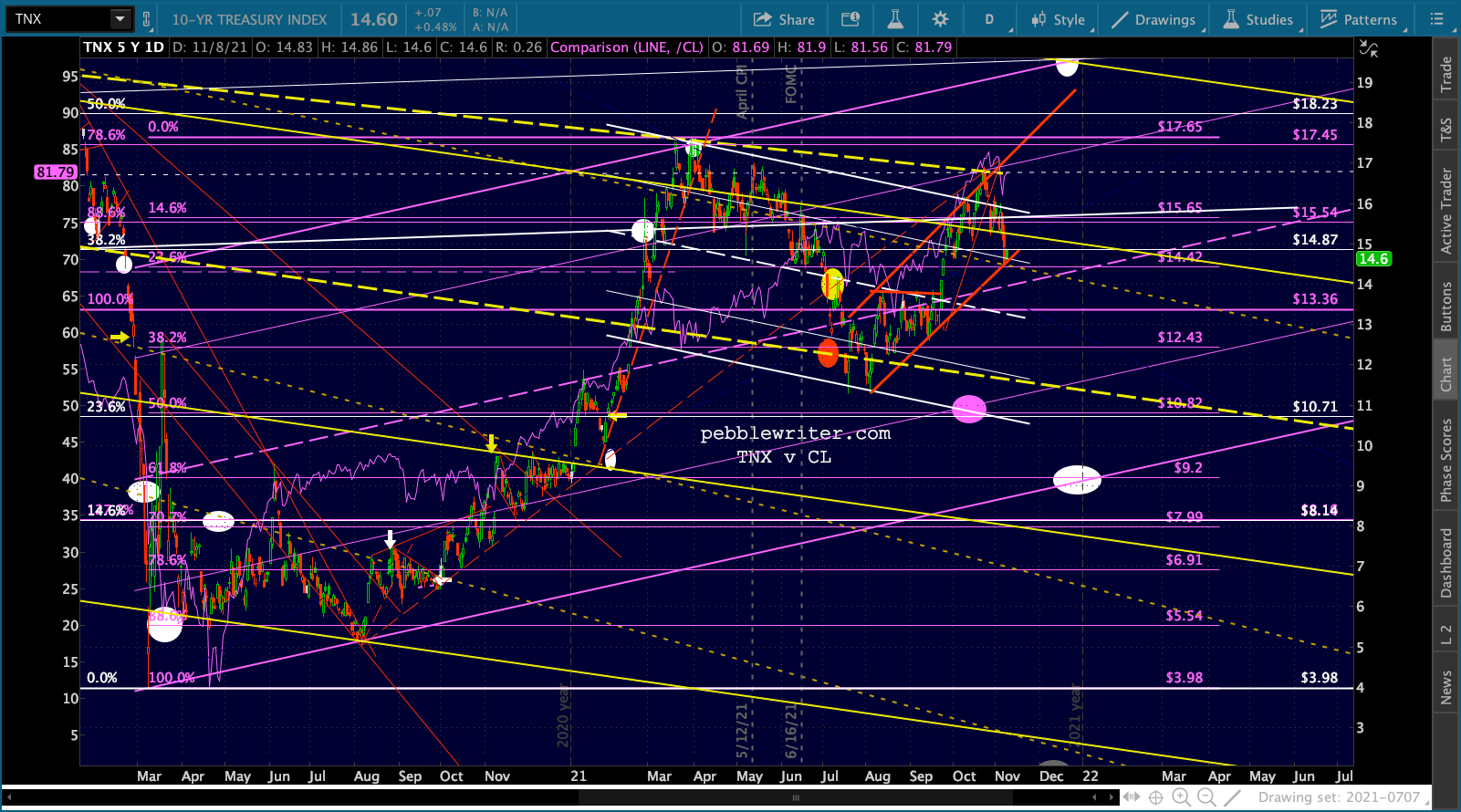The height and width of the screenshot is (812, 1461).
Task: Click the $13.36 price level label
Action: click(x=1315, y=299)
